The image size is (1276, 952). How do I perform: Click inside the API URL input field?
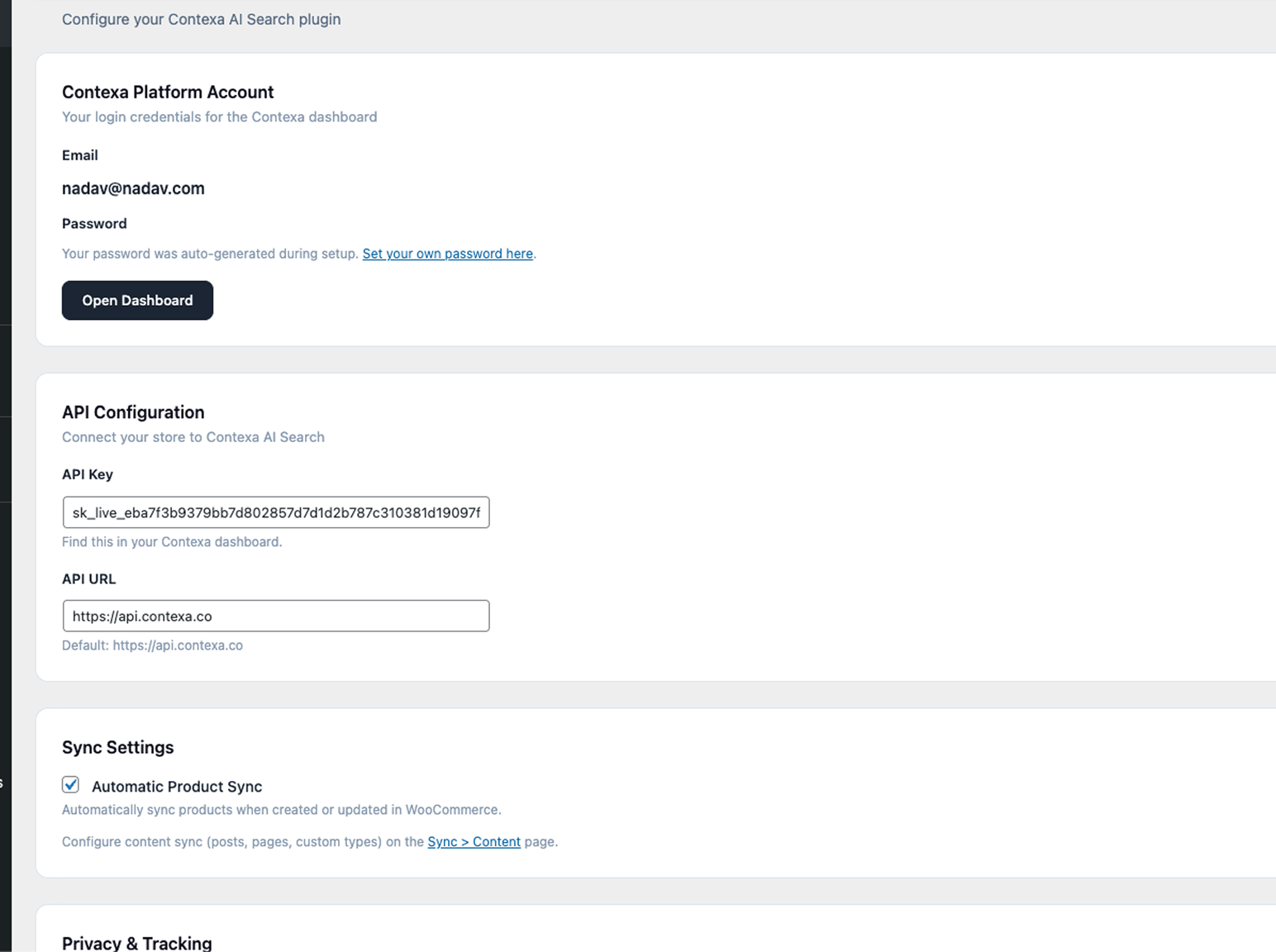(275, 616)
